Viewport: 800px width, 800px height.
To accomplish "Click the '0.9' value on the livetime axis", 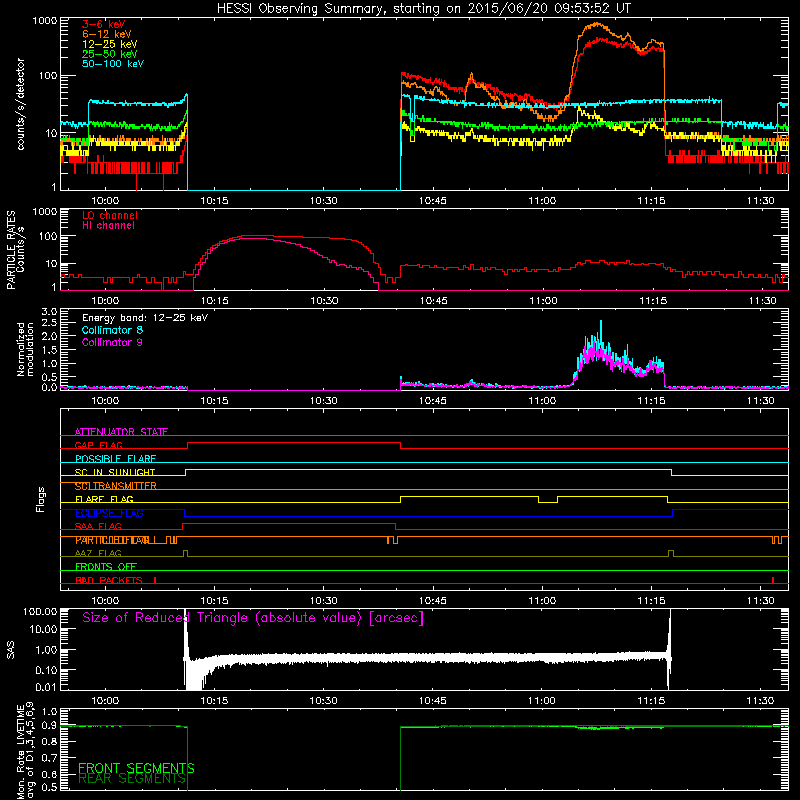I will [x=49, y=726].
